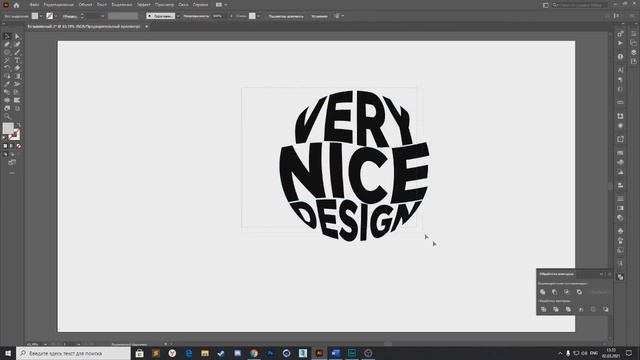Click Unite in Pathfinder shape modes
The image size is (640, 360).
(x=542, y=292)
